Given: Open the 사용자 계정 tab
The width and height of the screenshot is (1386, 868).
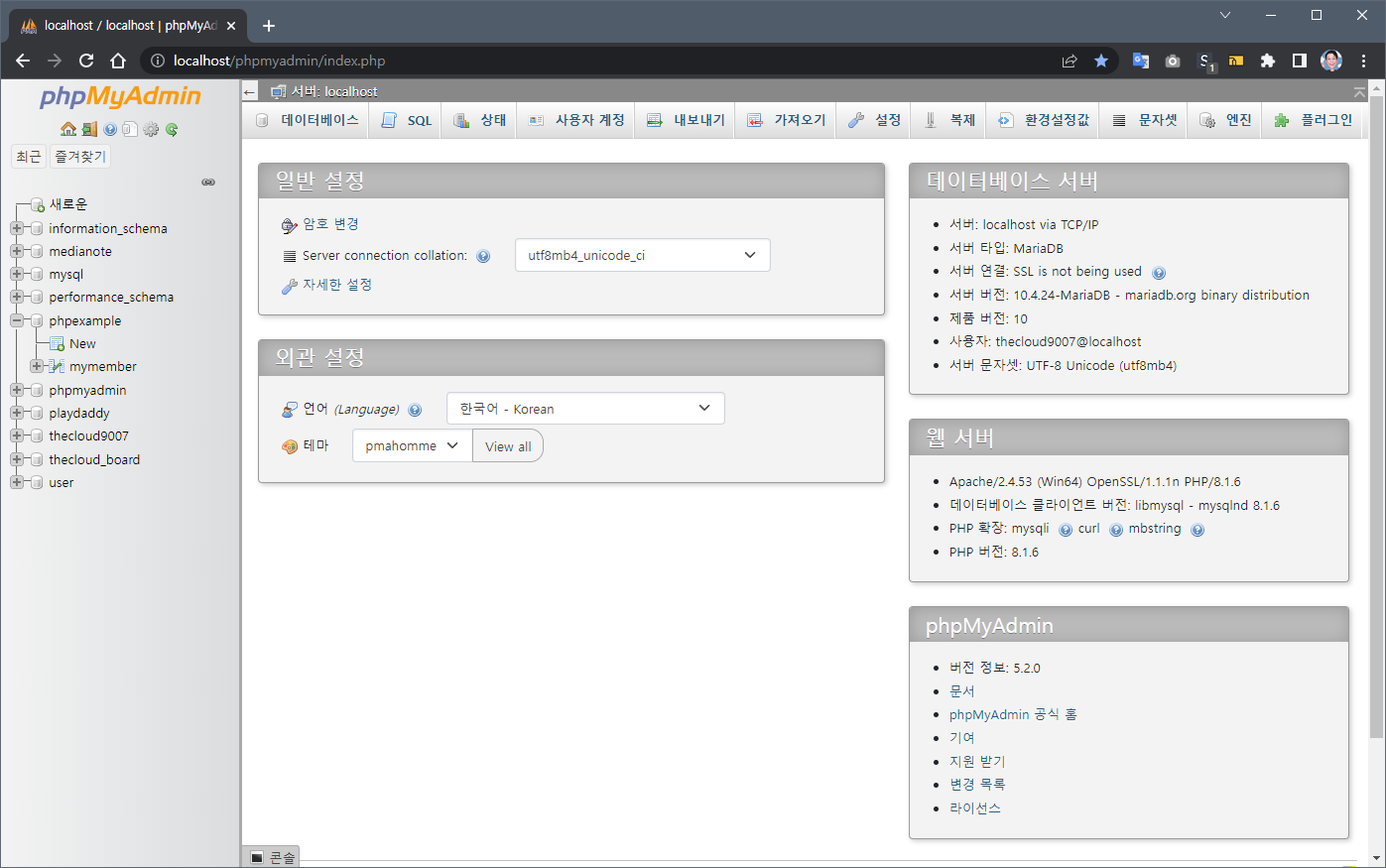Looking at the screenshot, I should tap(576, 120).
